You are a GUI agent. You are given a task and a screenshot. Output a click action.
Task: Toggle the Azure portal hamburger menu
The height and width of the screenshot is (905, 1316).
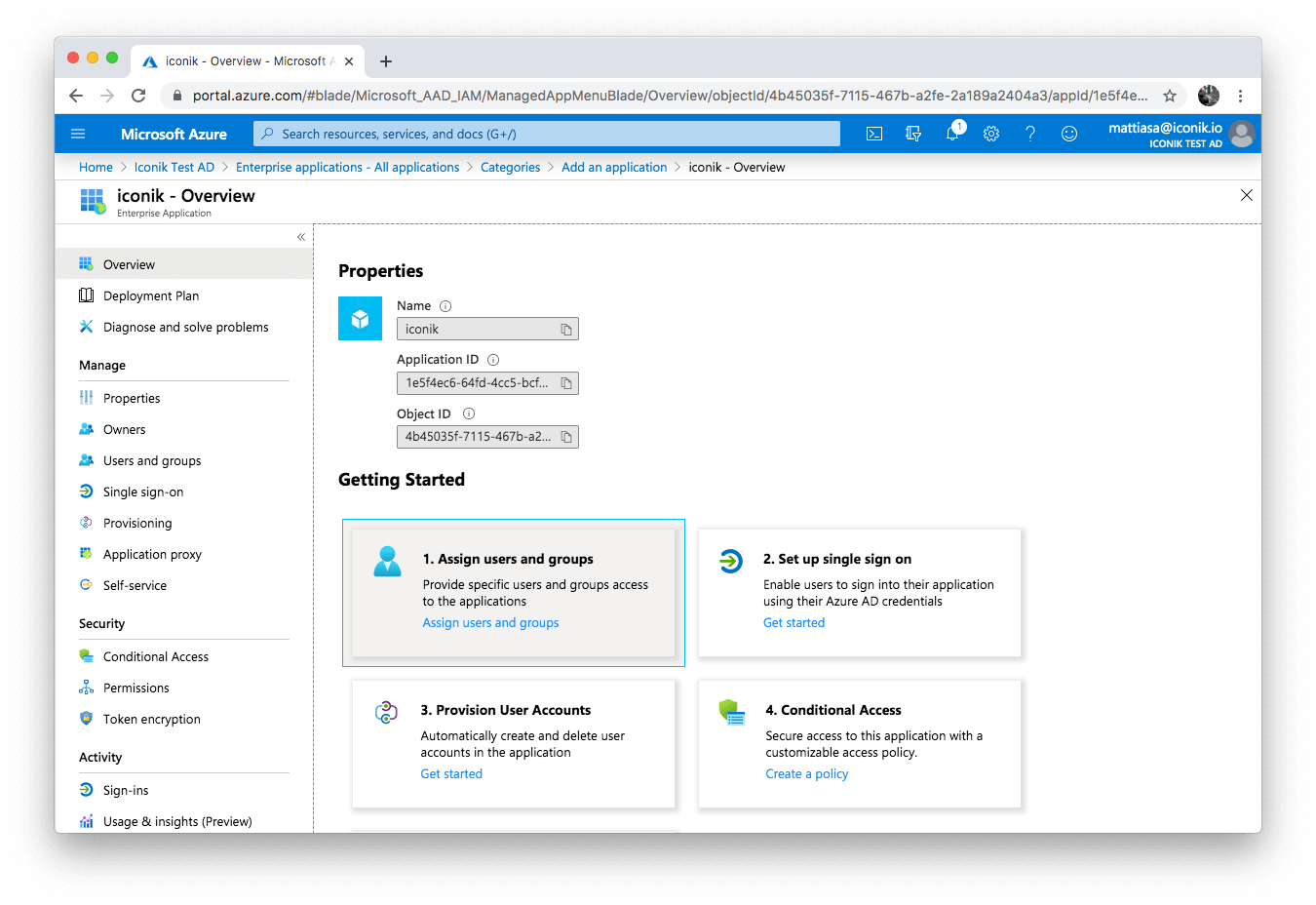pos(79,134)
